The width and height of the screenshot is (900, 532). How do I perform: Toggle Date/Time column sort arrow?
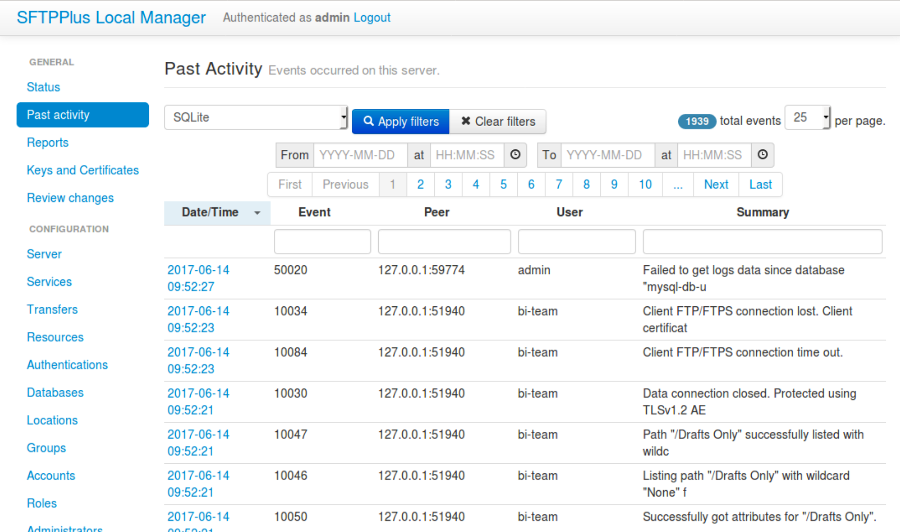pyautogui.click(x=257, y=213)
